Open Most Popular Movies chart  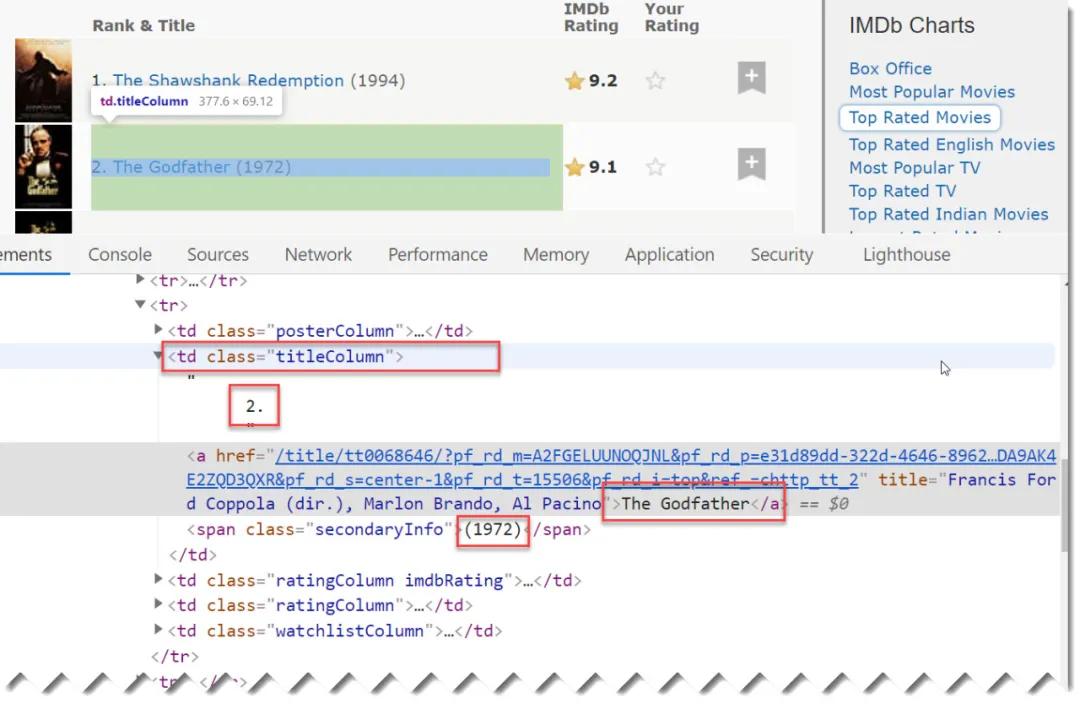(x=931, y=92)
